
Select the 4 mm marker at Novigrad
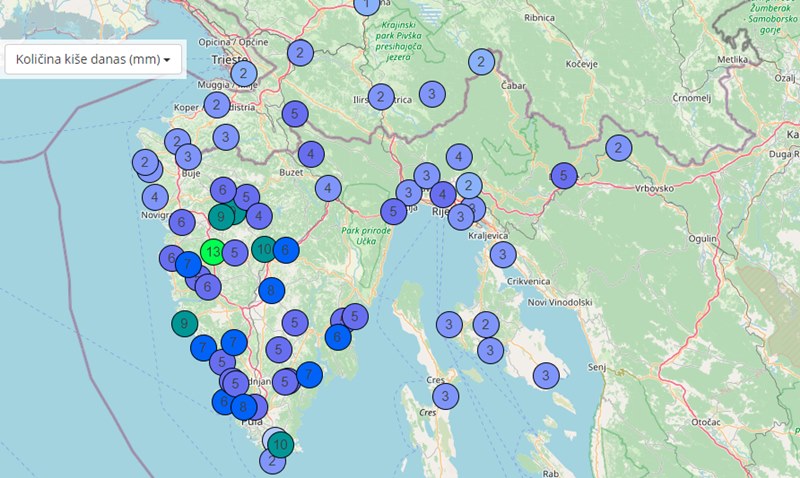click(154, 197)
